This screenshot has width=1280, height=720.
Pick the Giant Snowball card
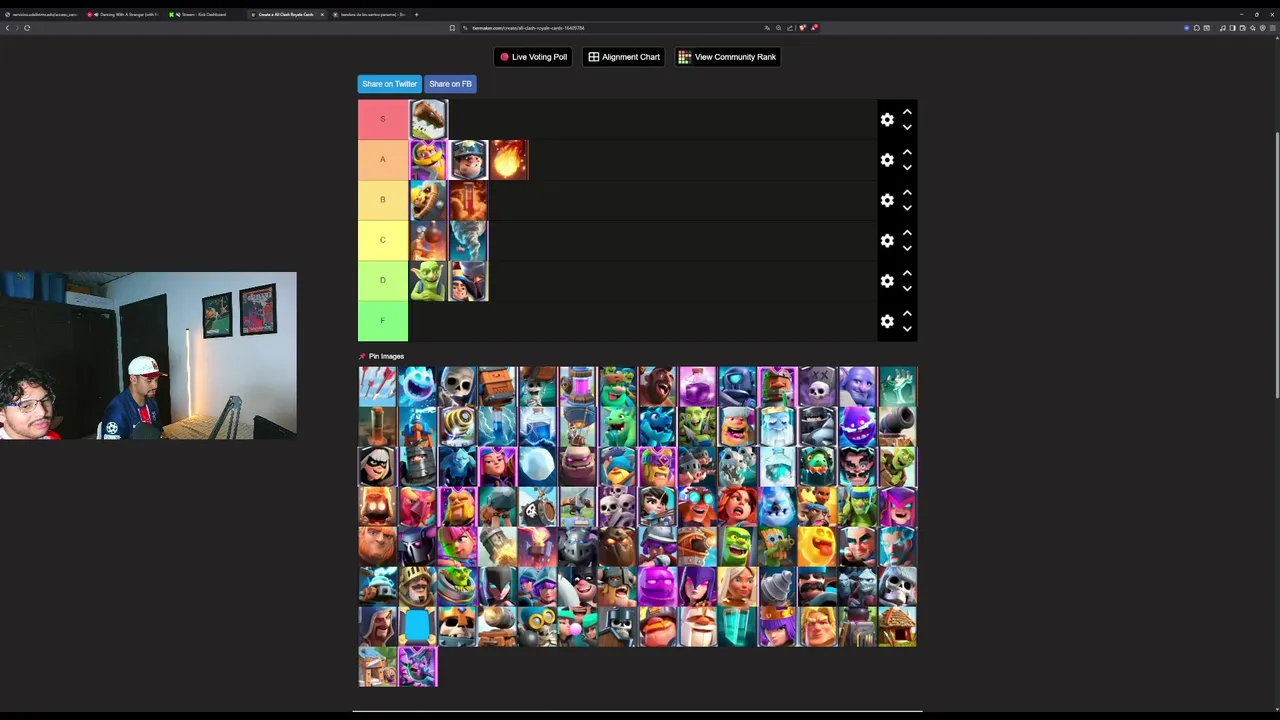point(538,466)
